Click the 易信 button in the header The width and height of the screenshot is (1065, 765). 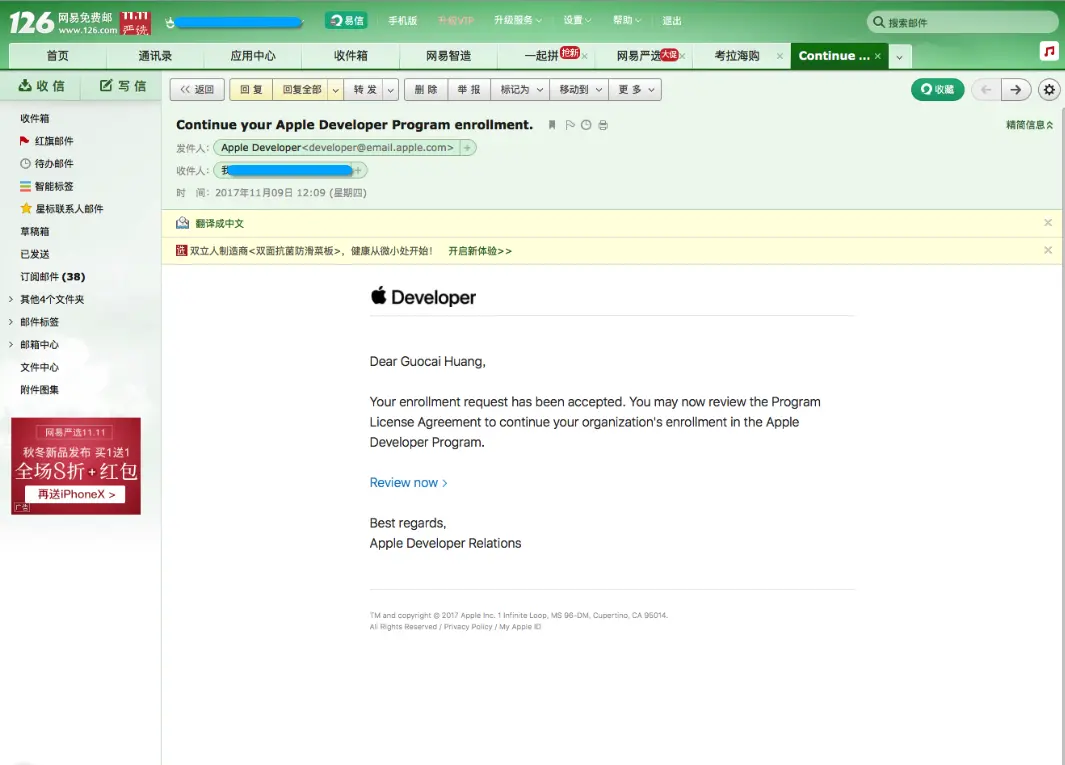(x=346, y=20)
